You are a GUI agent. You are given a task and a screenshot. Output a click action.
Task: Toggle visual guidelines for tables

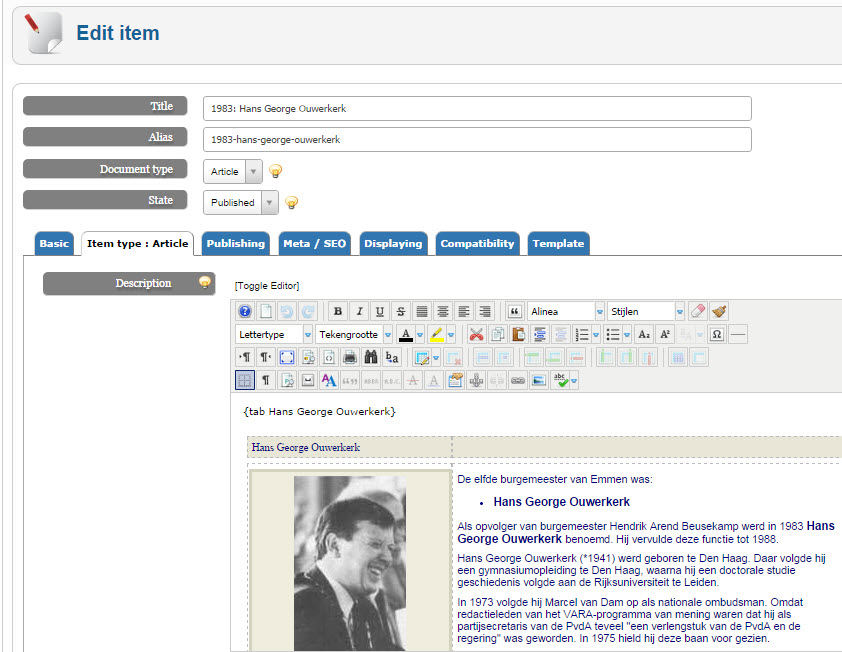[245, 381]
